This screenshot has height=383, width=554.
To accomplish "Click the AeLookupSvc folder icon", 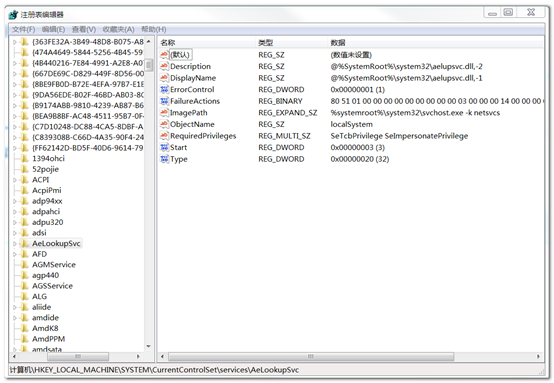I will (24, 243).
